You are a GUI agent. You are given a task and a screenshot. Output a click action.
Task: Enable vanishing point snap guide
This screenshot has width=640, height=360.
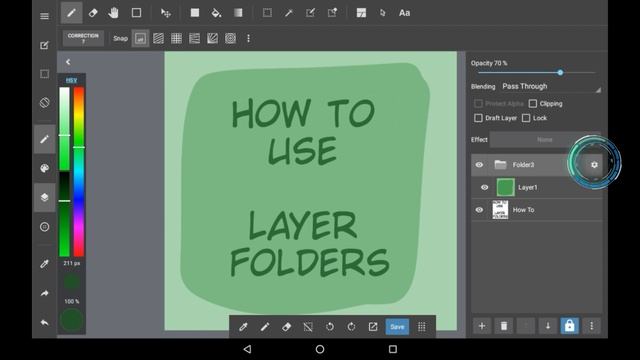point(194,38)
